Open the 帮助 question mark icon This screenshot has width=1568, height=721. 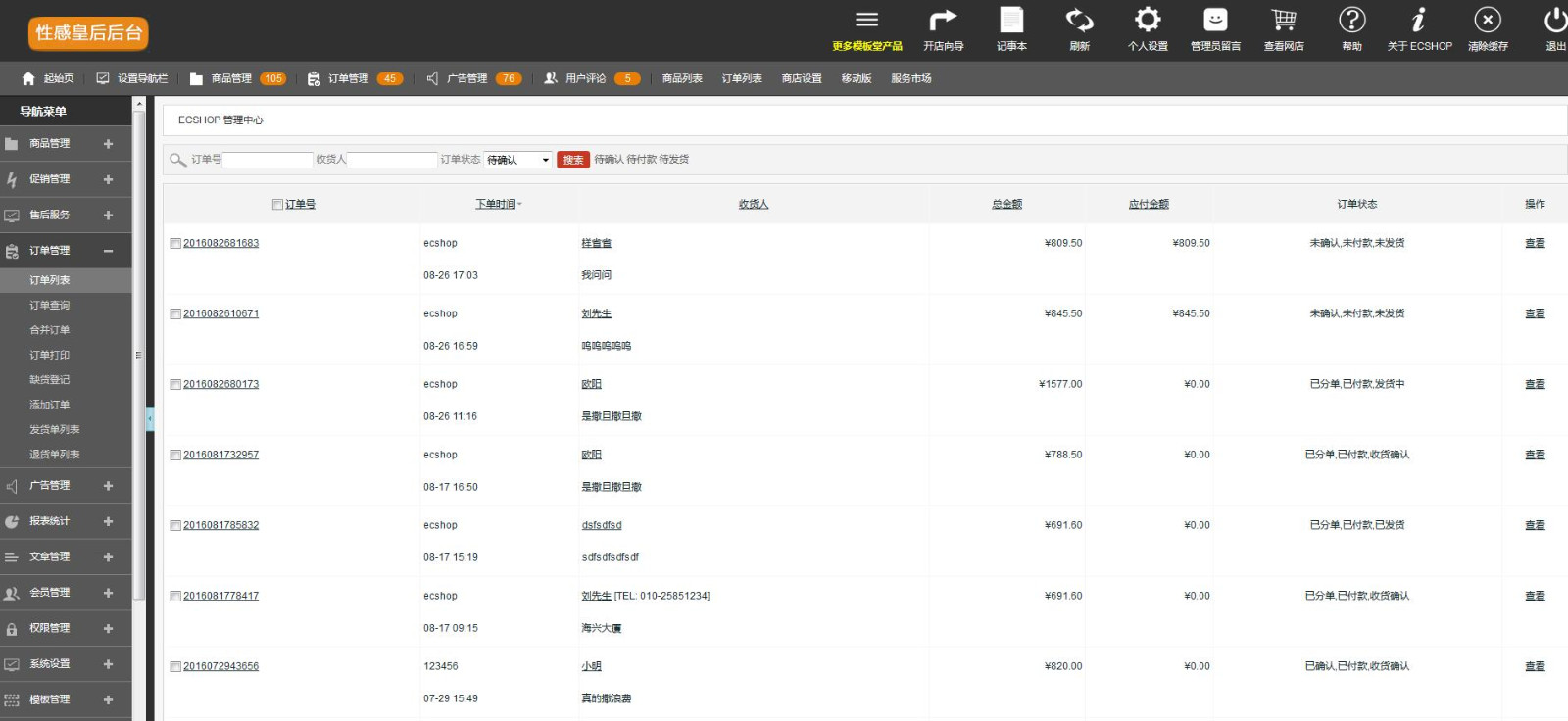[x=1351, y=21]
